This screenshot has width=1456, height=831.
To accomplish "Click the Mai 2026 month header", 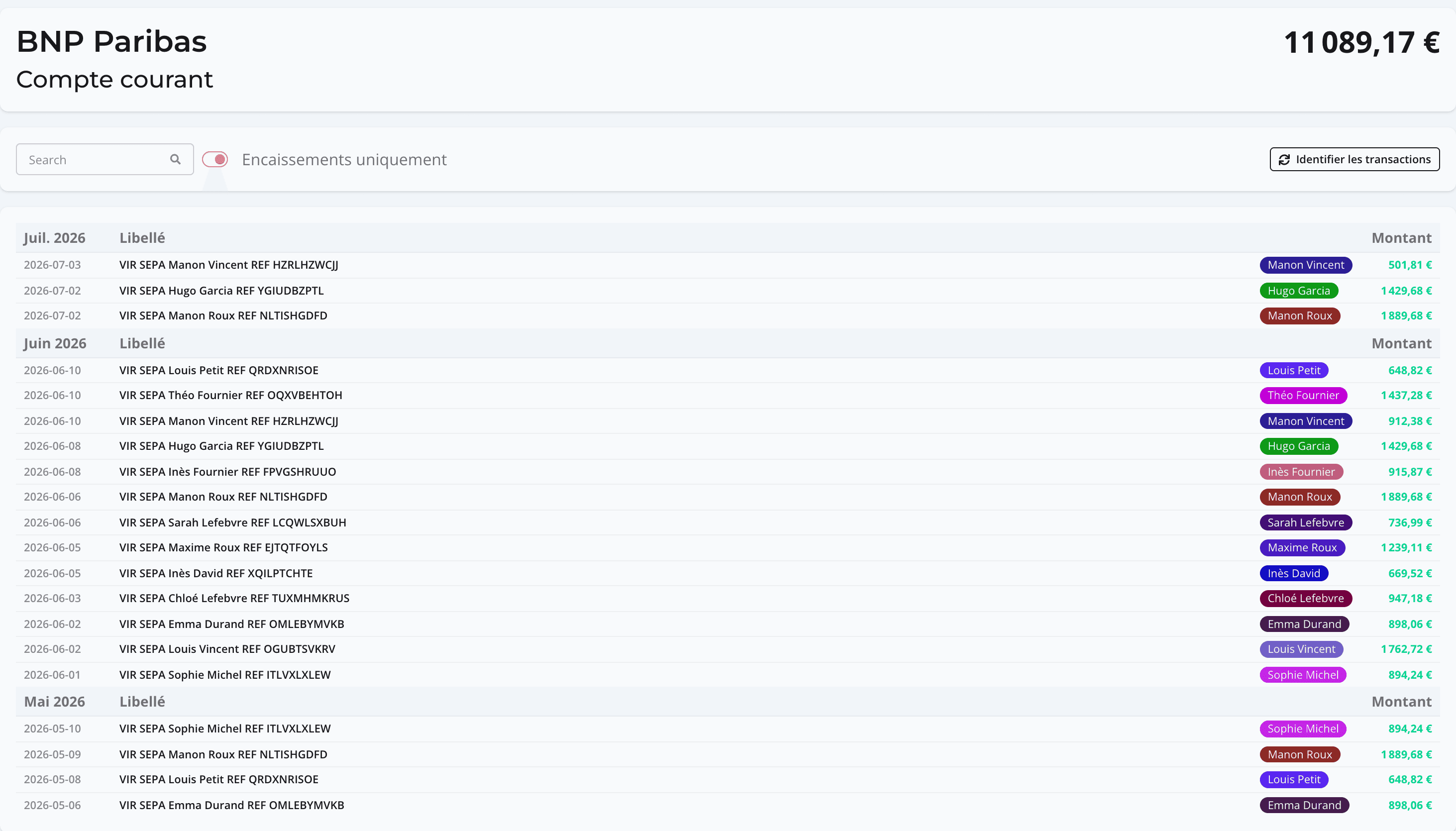I will tap(54, 702).
